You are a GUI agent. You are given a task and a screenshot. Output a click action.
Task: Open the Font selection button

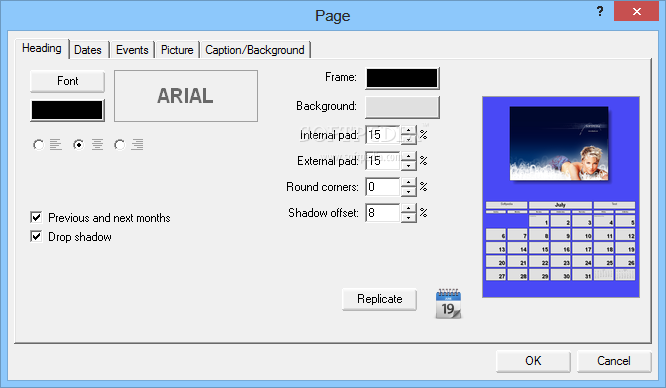click(x=68, y=81)
